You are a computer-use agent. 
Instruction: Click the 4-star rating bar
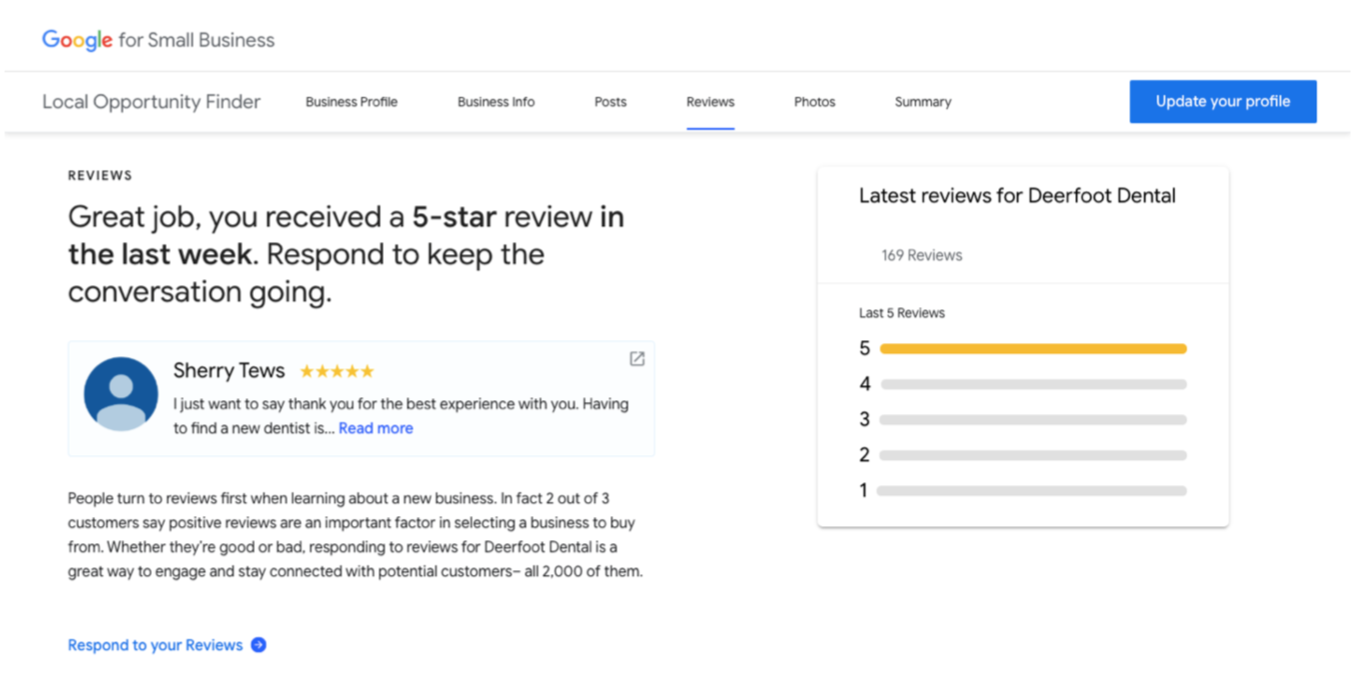1032,384
